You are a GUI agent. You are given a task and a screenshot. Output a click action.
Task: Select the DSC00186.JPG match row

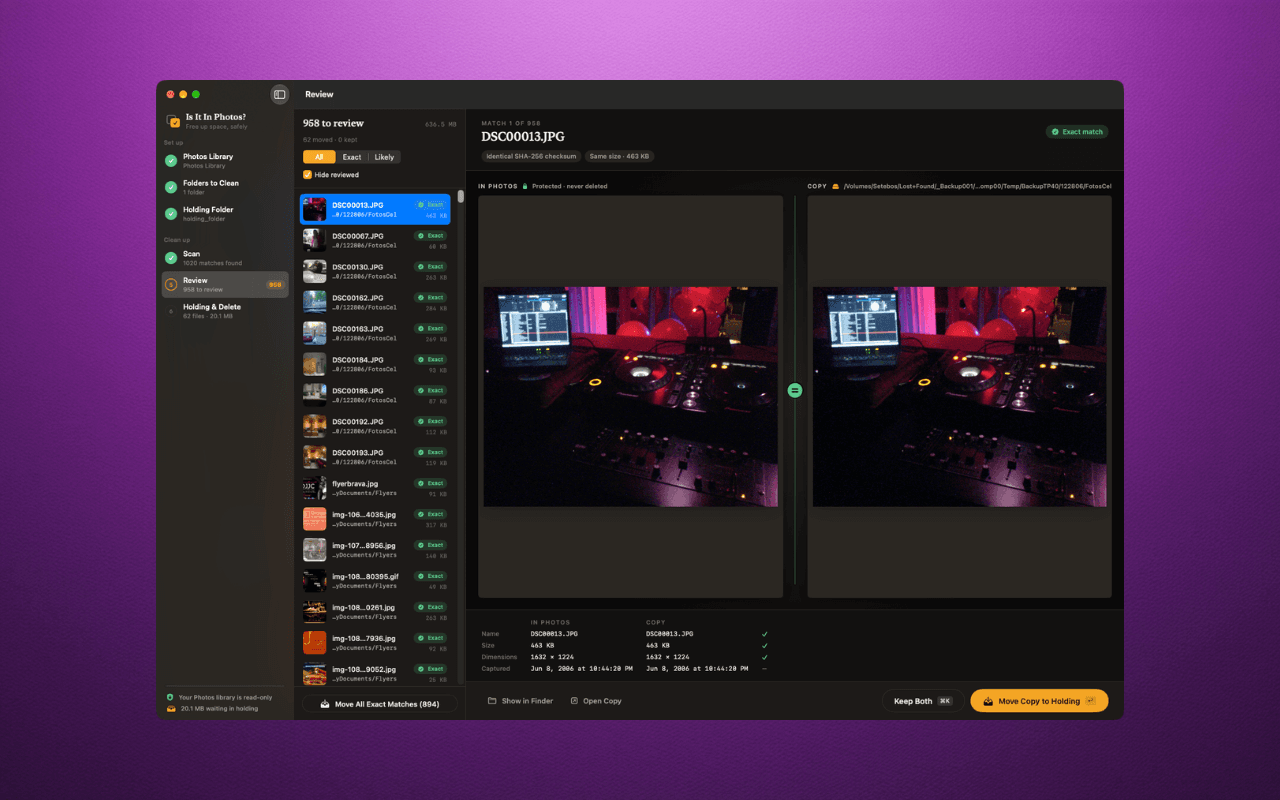coord(375,395)
